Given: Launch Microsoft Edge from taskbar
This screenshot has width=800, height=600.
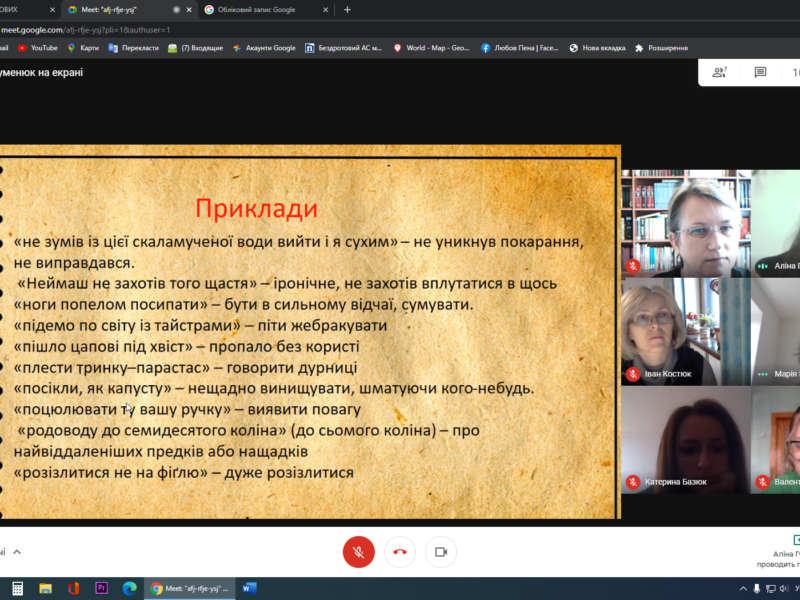Looking at the screenshot, I should tap(129, 588).
